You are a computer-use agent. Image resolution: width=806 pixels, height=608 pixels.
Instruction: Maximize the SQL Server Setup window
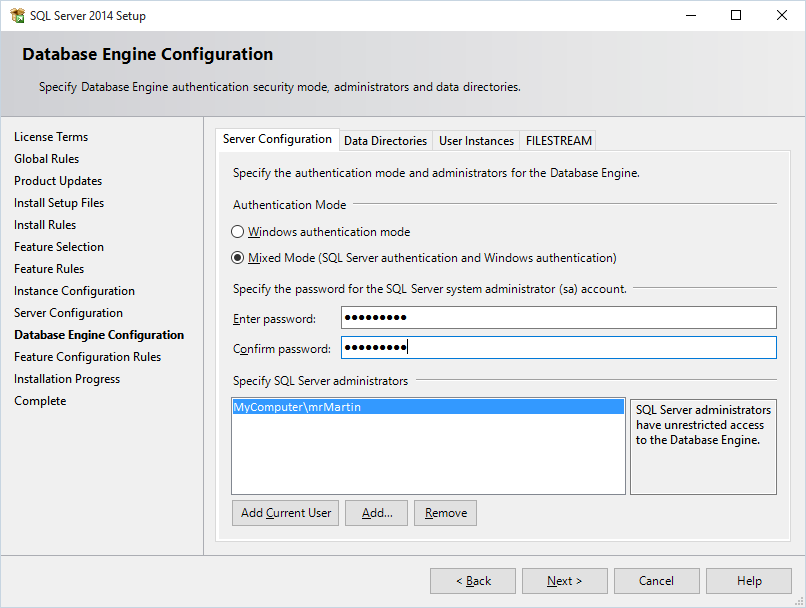click(x=736, y=15)
